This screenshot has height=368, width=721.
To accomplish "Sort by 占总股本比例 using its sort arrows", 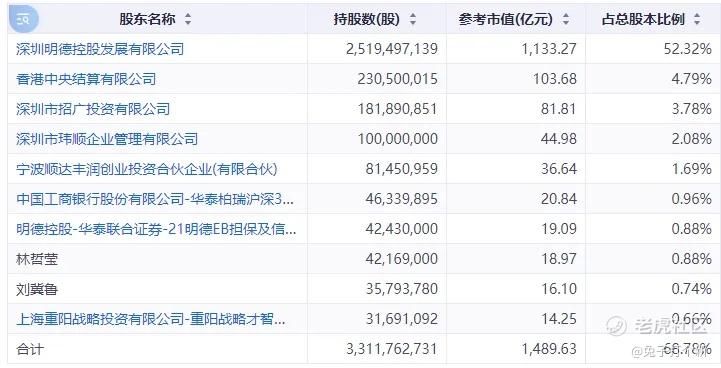I will 697,19.
